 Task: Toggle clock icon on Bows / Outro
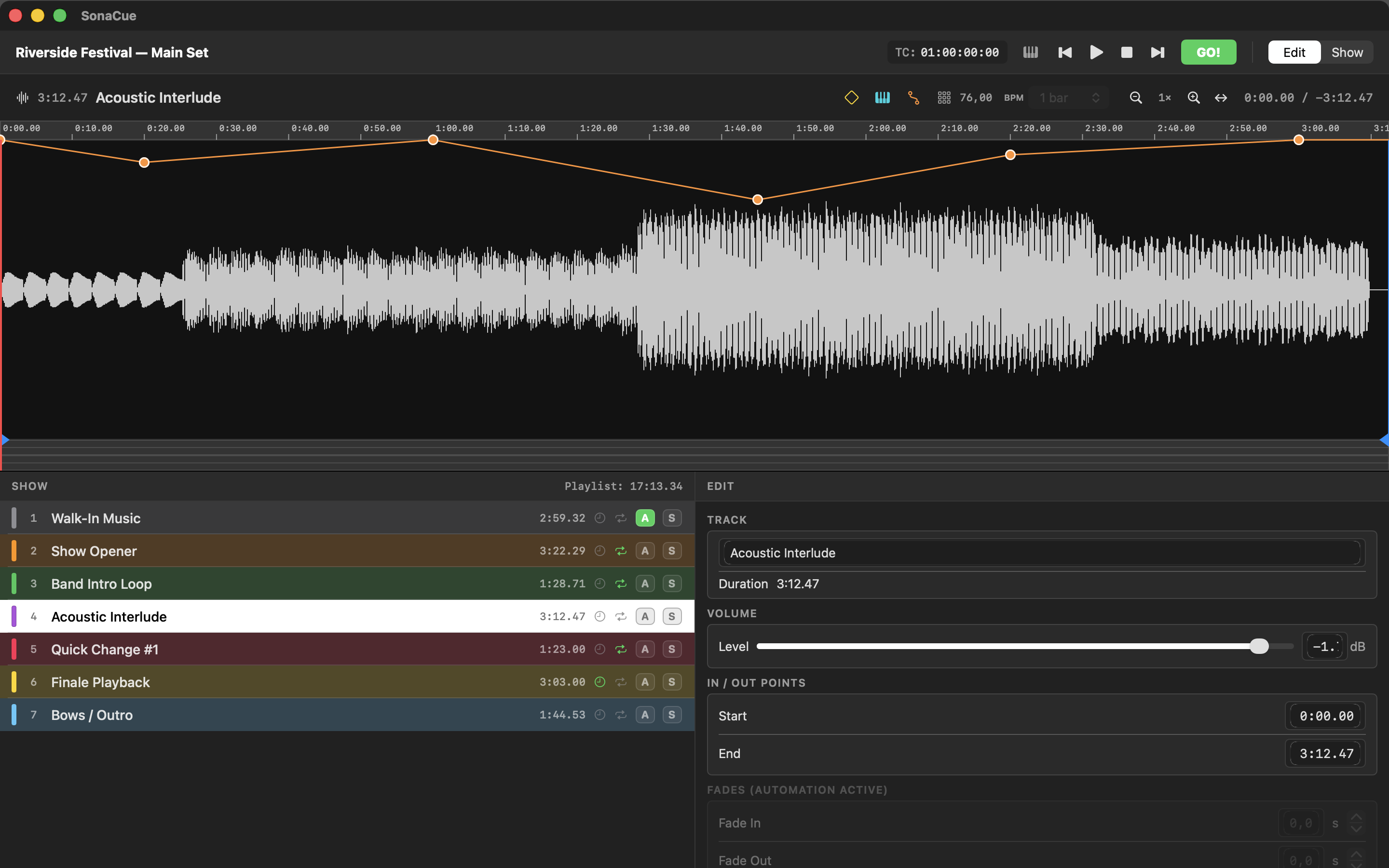pos(600,715)
